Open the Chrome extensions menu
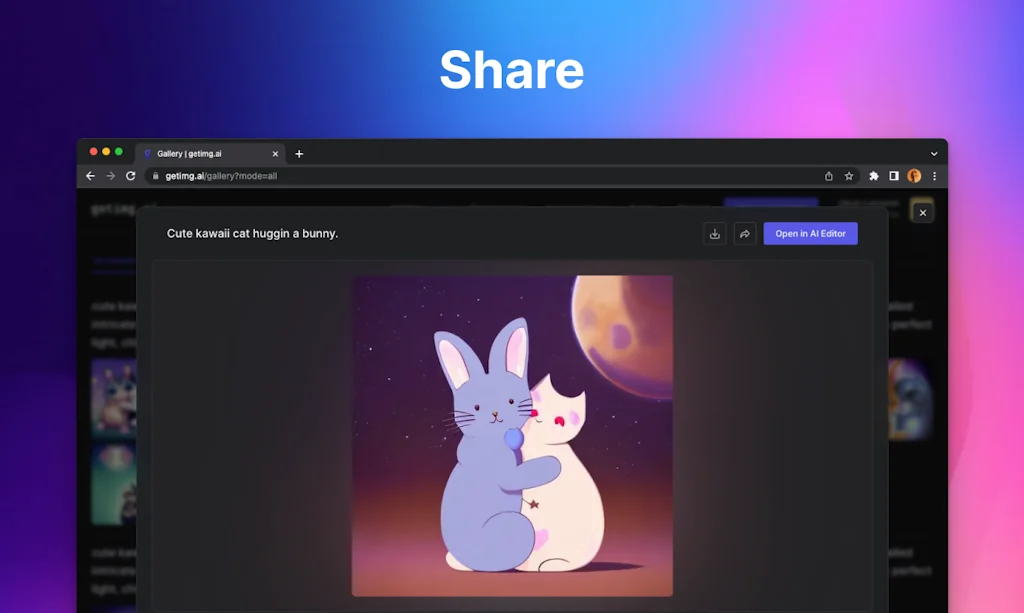 click(x=874, y=176)
